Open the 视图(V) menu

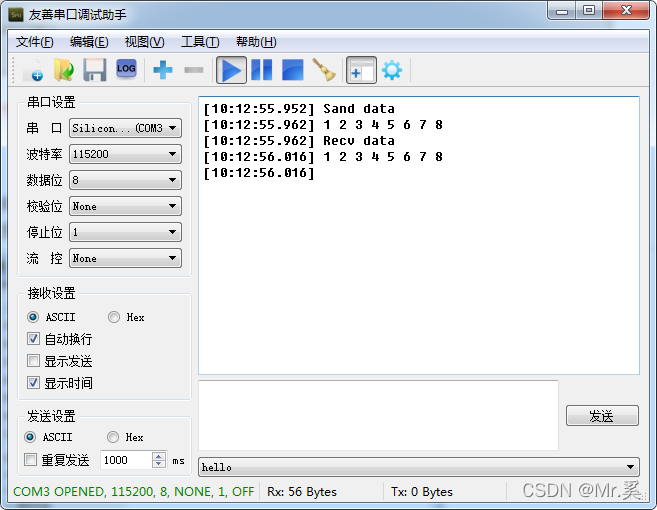click(145, 42)
